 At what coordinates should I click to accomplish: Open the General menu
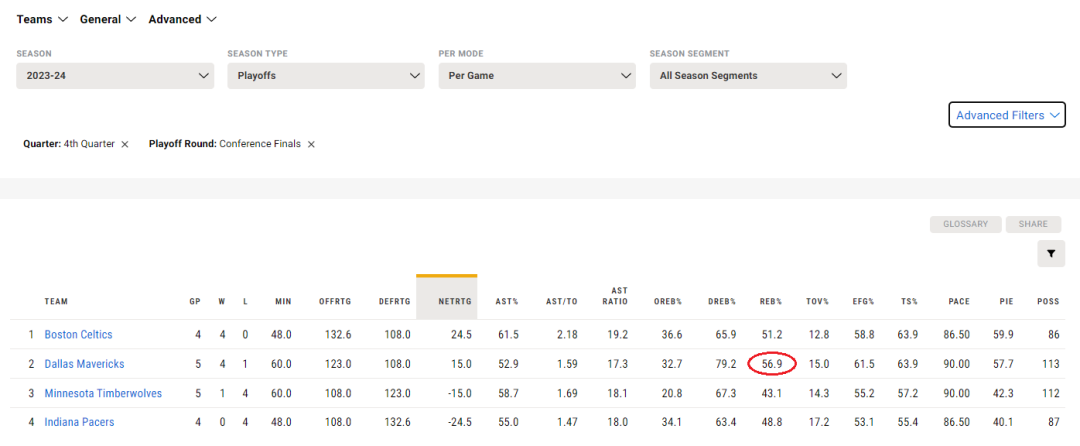coord(108,19)
